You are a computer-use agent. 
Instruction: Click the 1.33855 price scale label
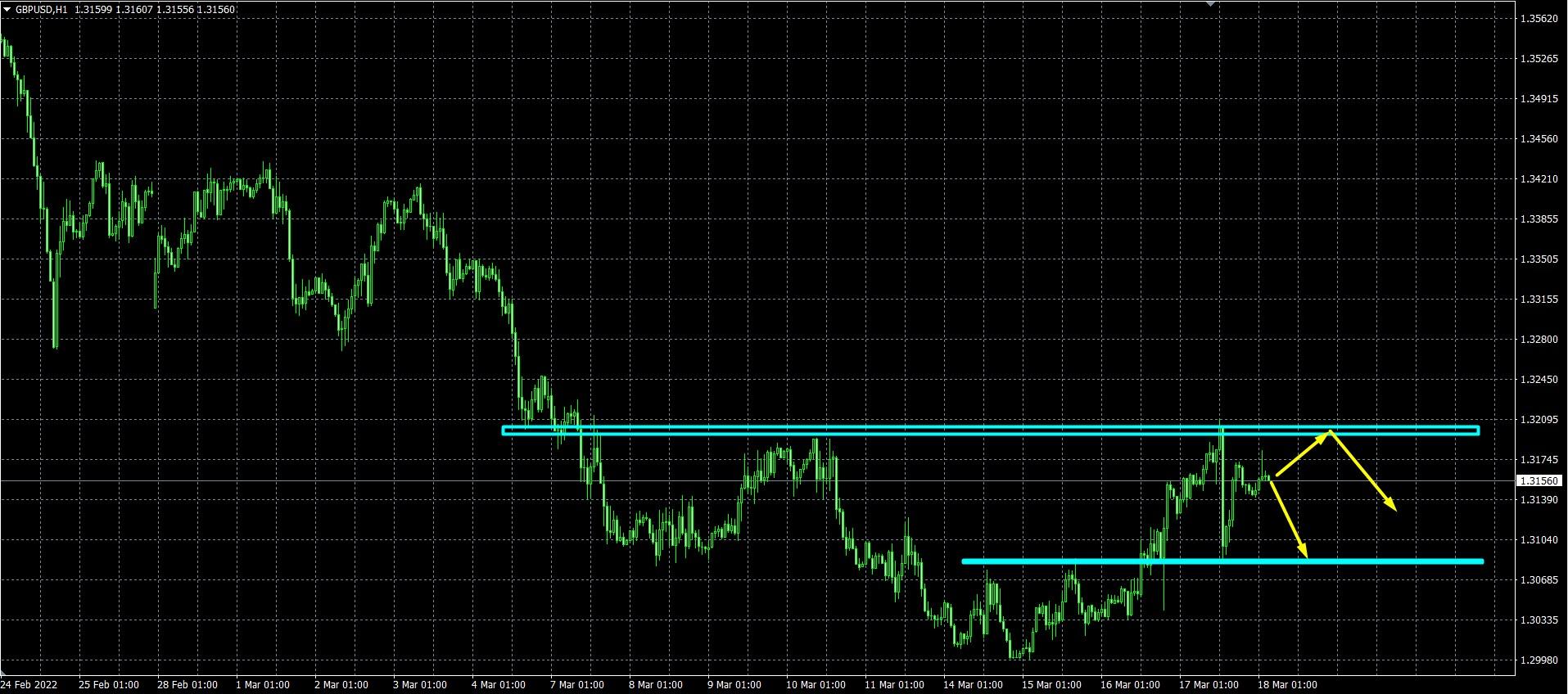(x=1539, y=219)
